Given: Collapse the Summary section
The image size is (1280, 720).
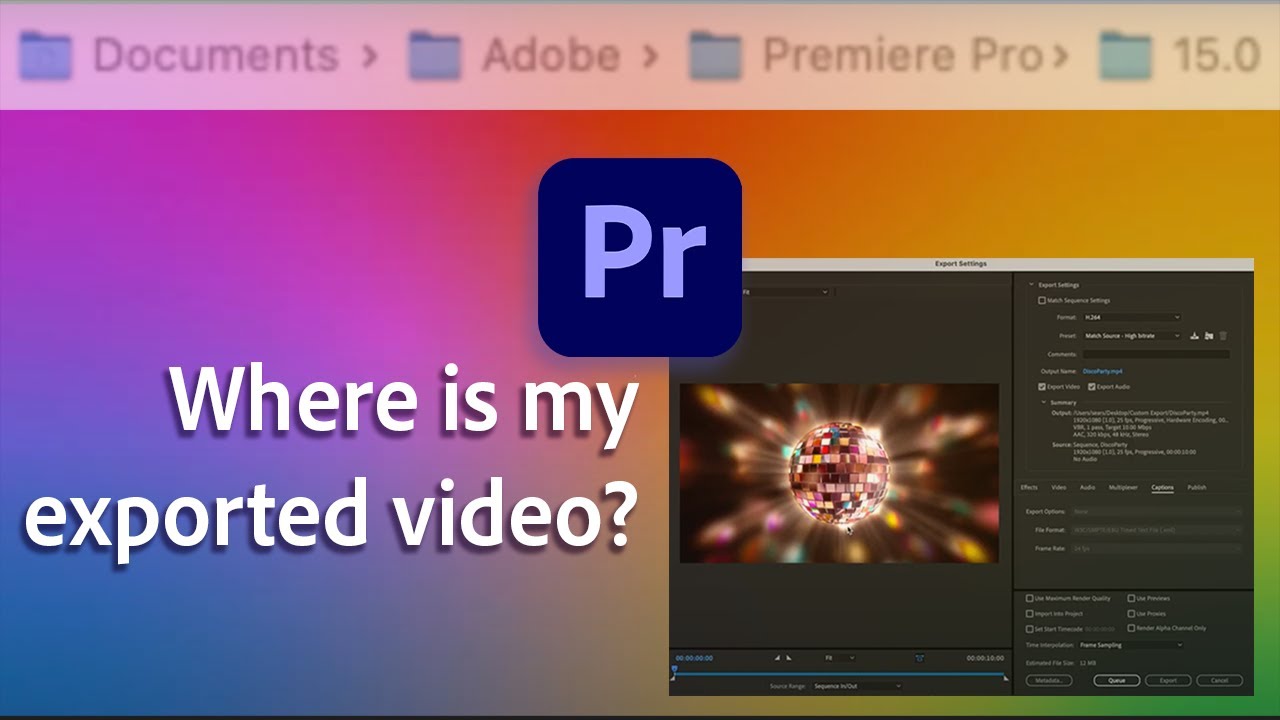Looking at the screenshot, I should 1043,402.
